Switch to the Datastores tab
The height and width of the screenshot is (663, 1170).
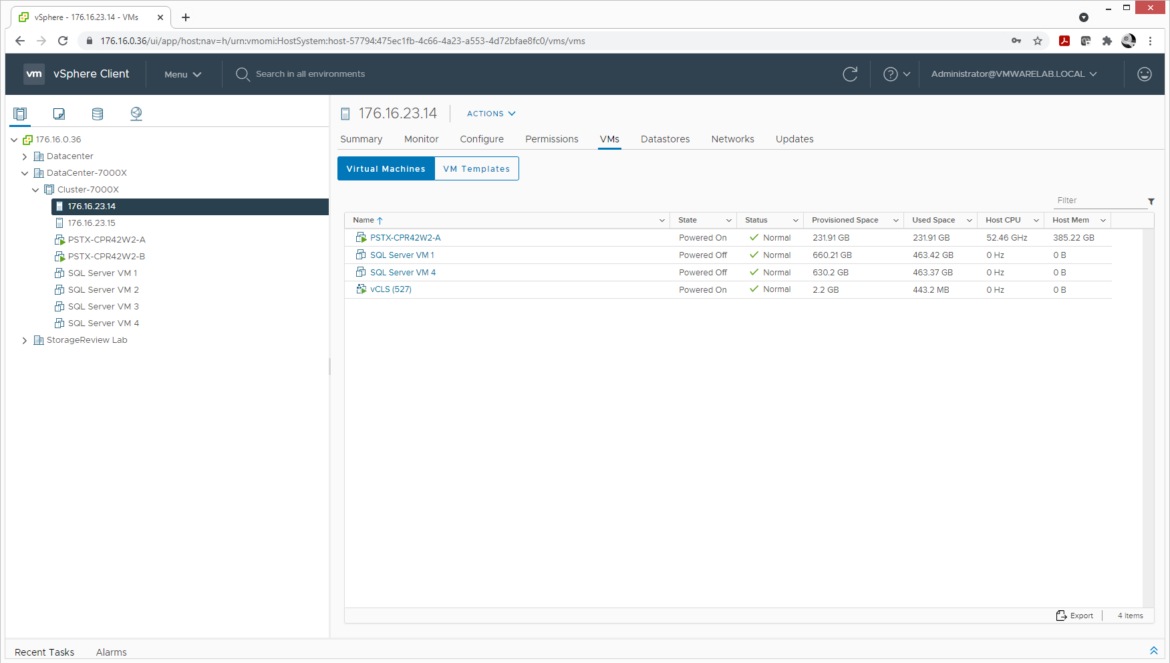coord(665,139)
